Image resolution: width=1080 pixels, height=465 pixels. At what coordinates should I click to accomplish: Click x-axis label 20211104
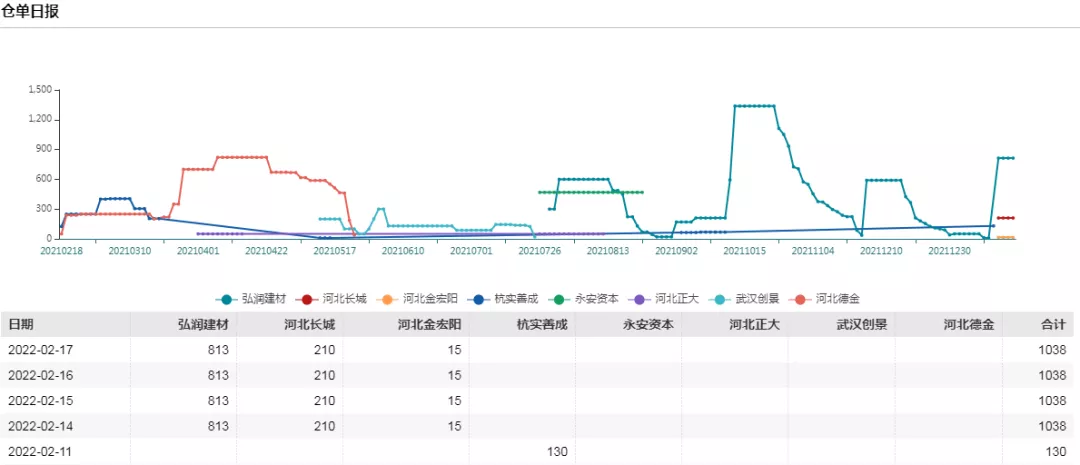[813, 251]
